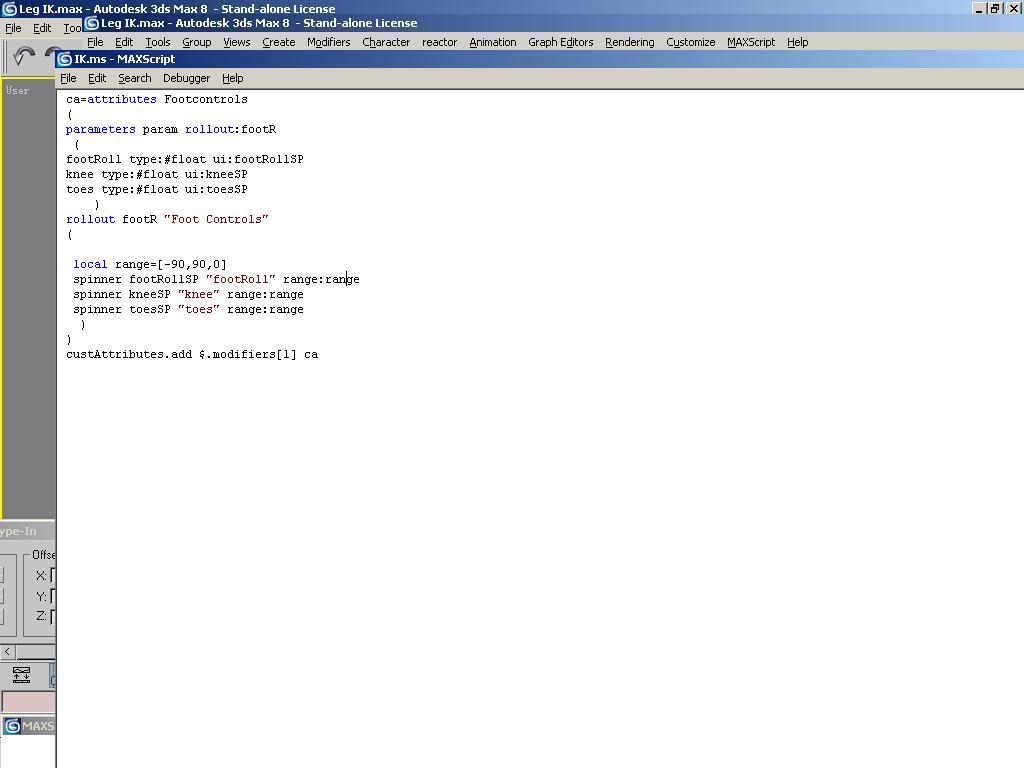Click the 'footRoll type:#float ui:footRollSP' line
Image resolution: width=1024 pixels, height=768 pixels.
tap(185, 159)
